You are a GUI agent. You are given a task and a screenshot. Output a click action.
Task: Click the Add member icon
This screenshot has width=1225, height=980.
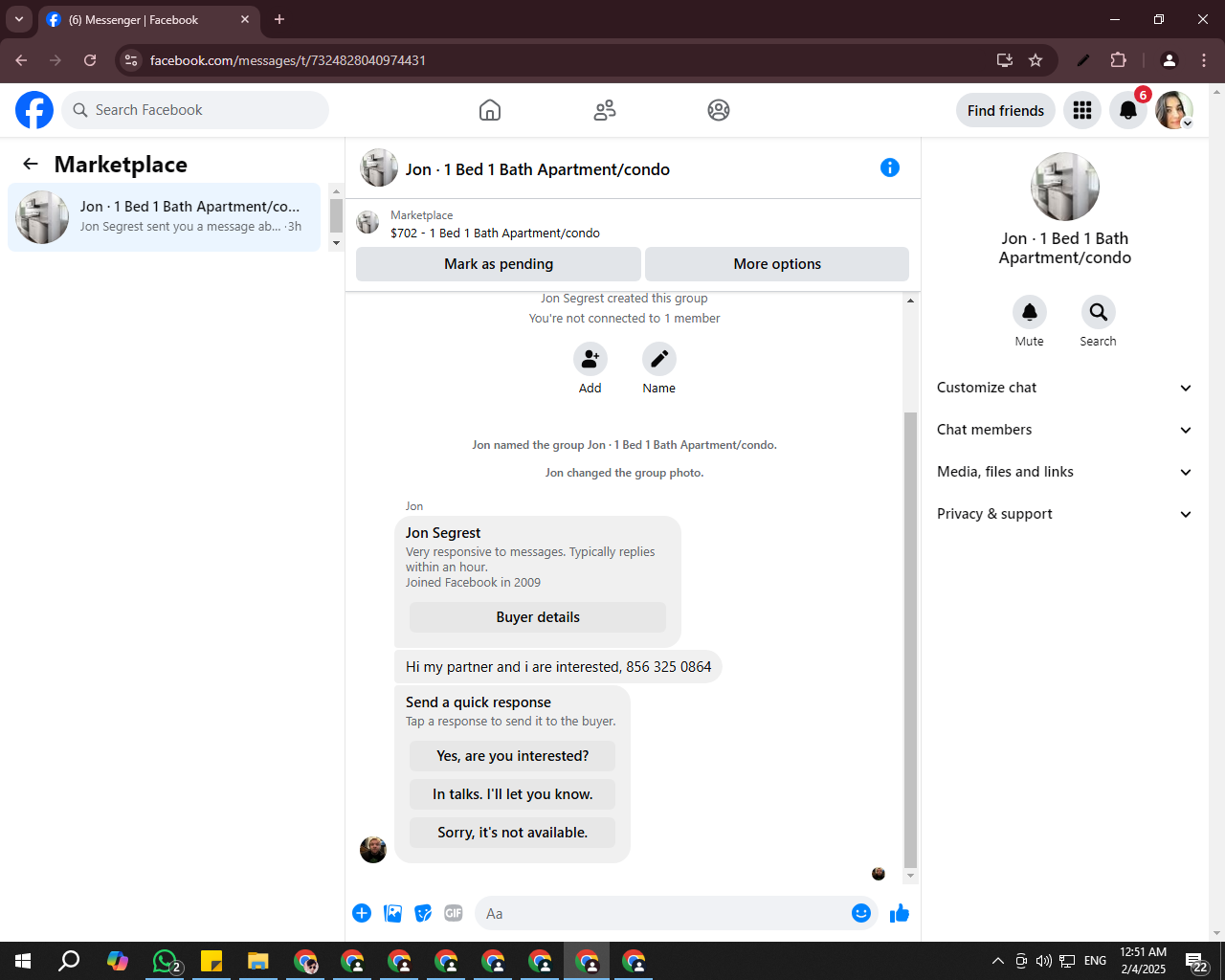[590, 359]
